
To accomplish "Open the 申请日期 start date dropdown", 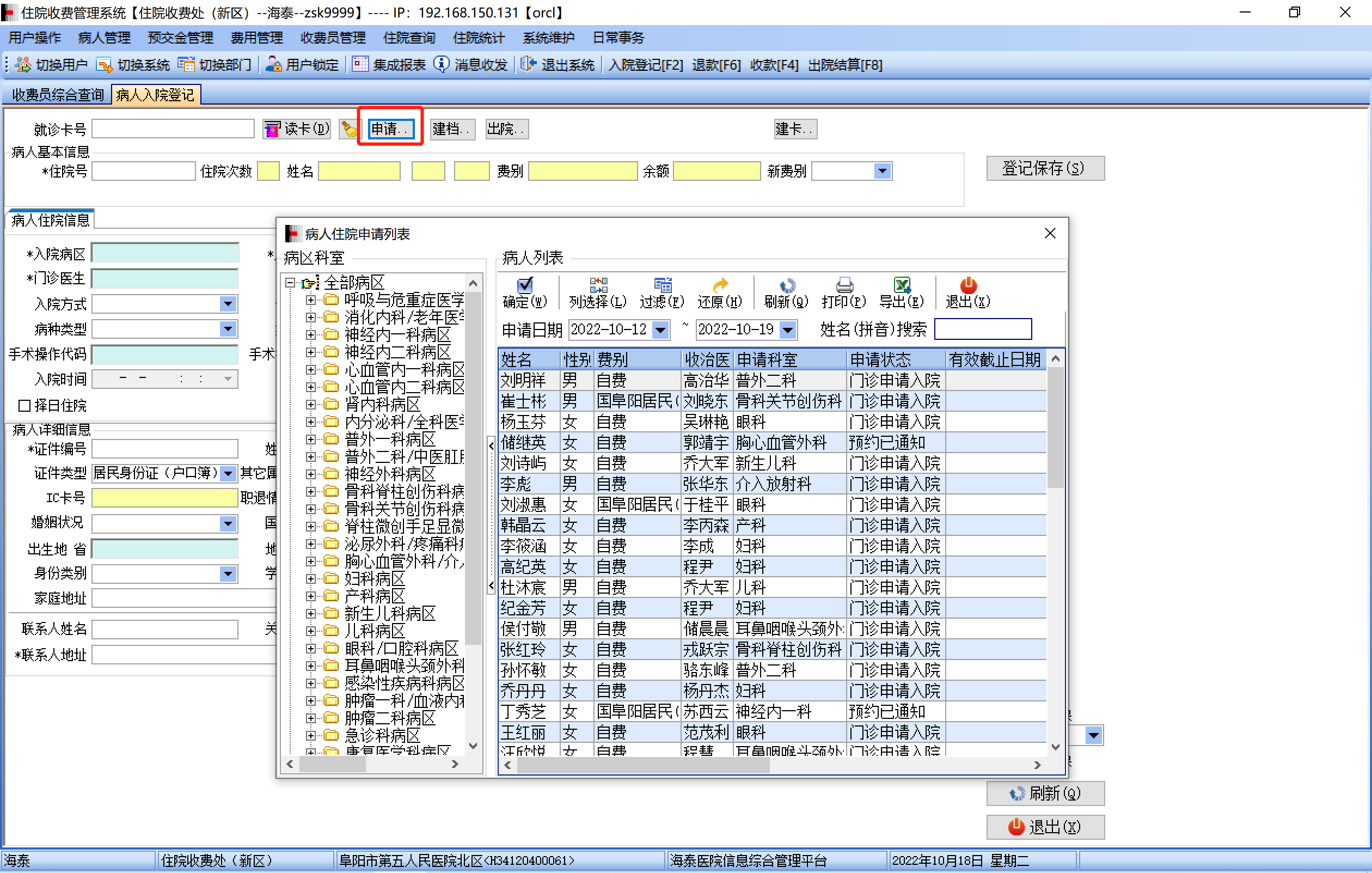I will (660, 329).
